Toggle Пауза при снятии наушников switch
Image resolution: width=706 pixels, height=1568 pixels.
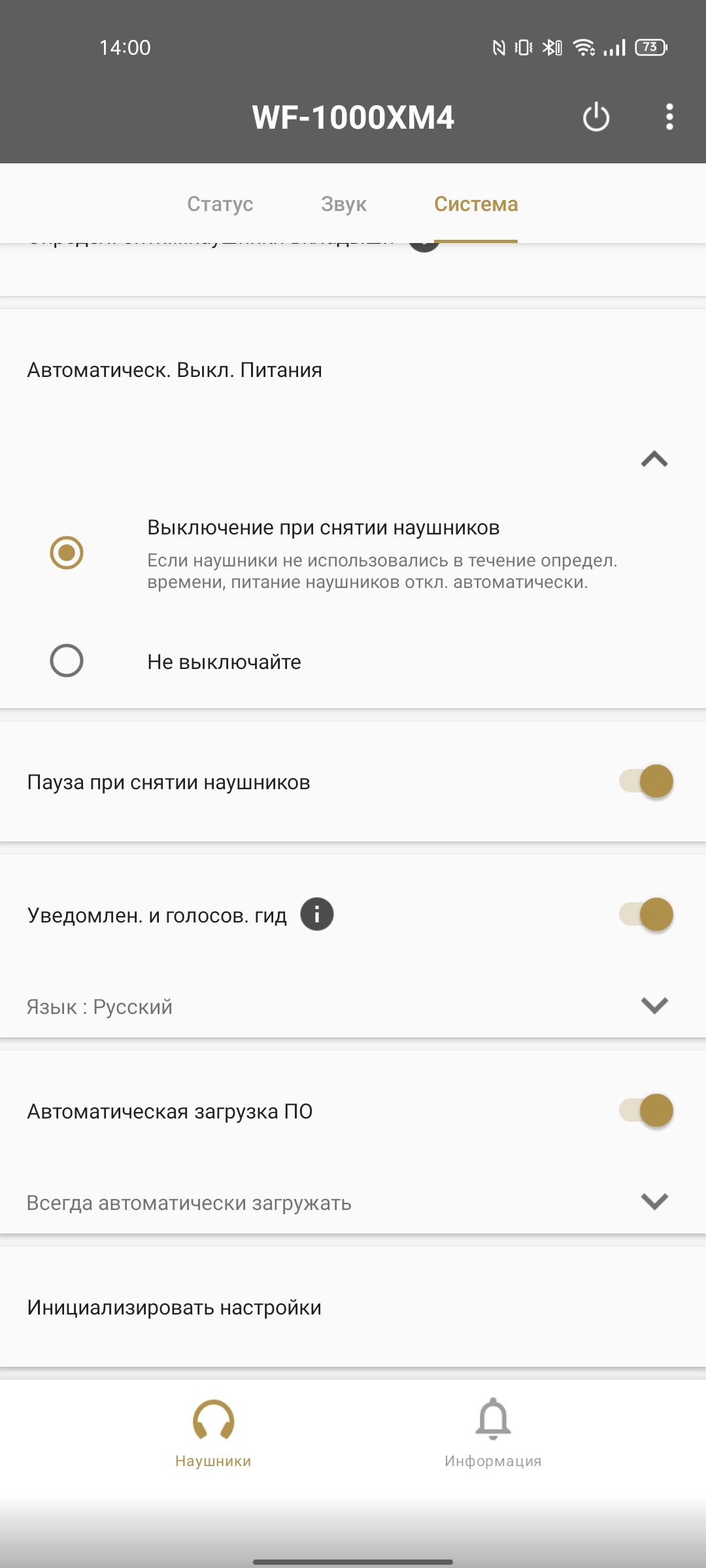647,781
